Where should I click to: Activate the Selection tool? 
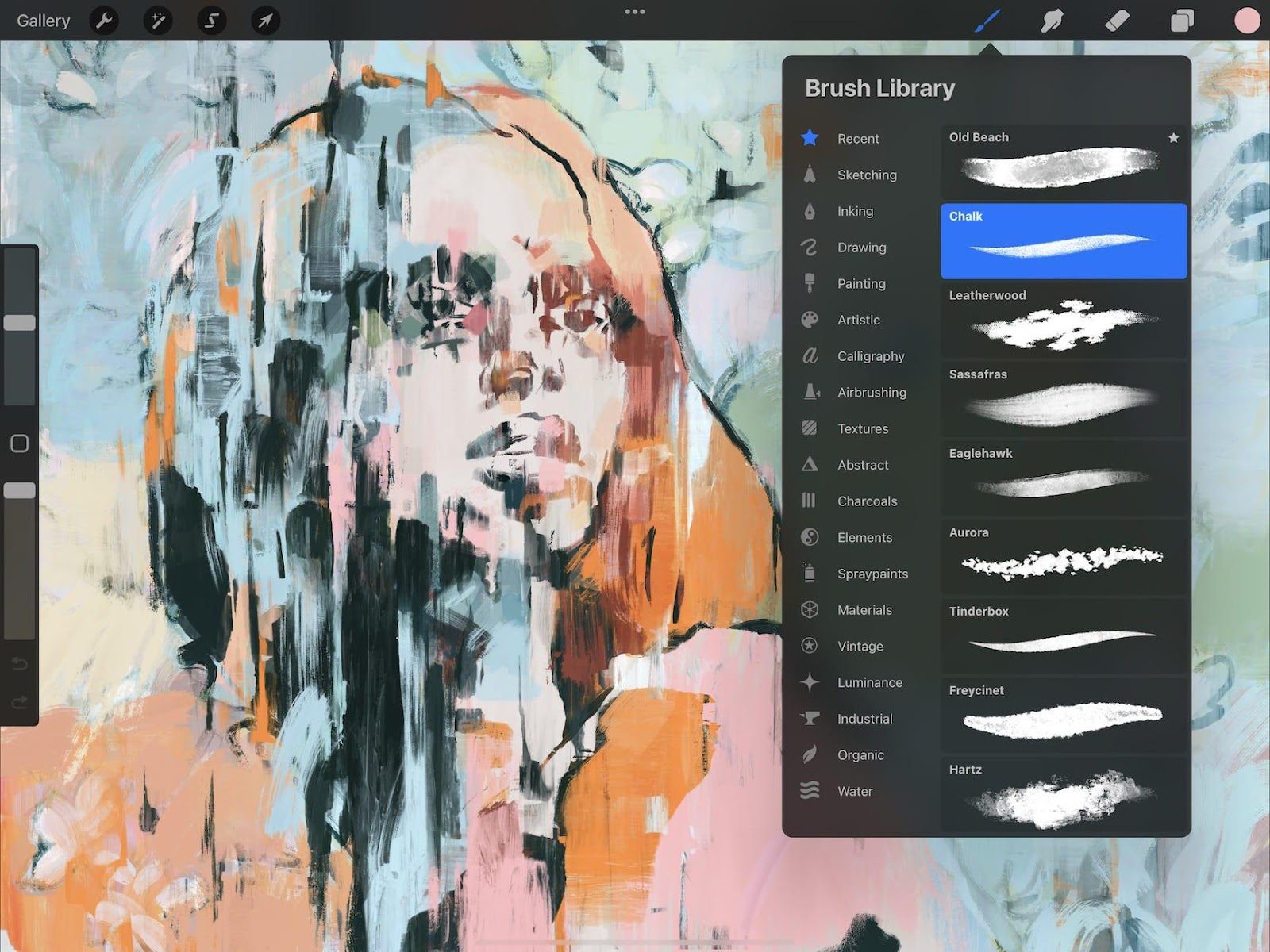point(210,21)
